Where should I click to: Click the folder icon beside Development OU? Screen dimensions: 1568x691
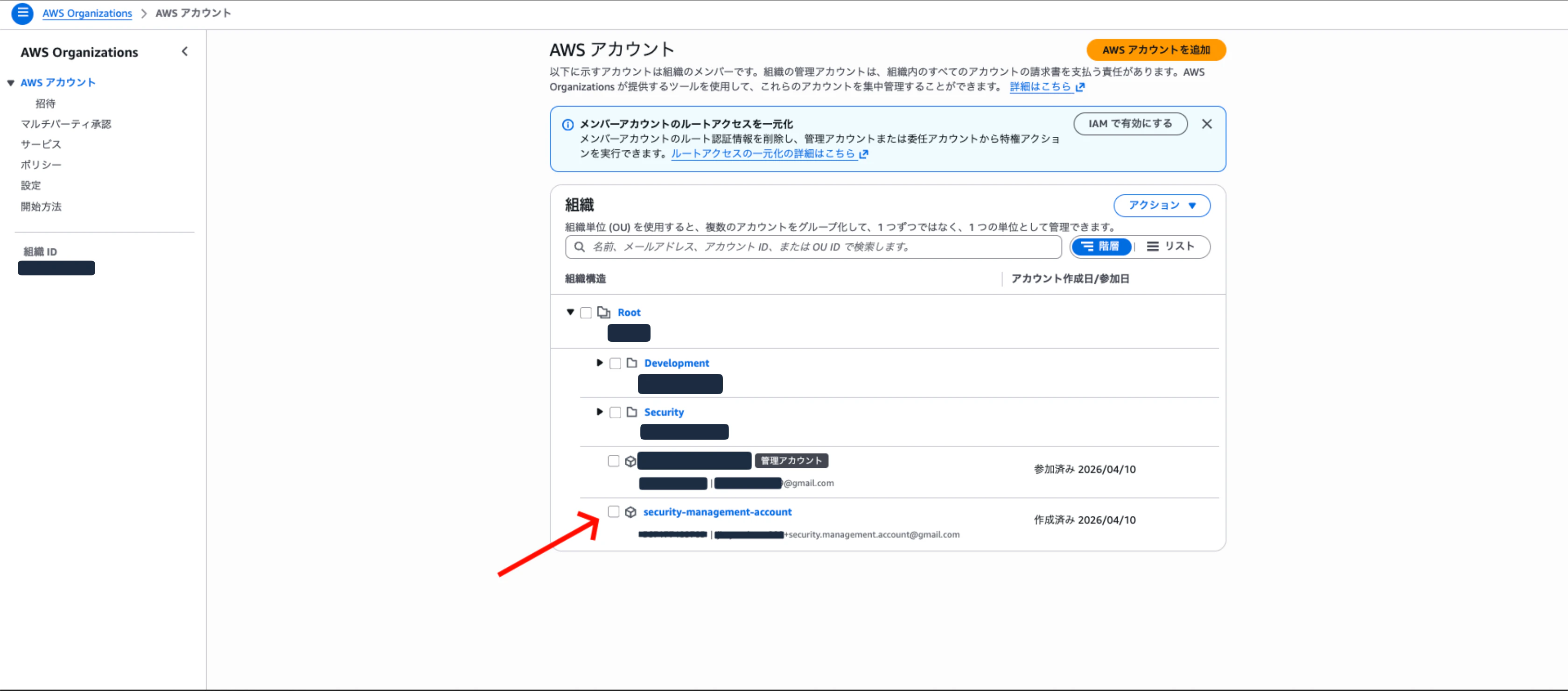coord(631,362)
